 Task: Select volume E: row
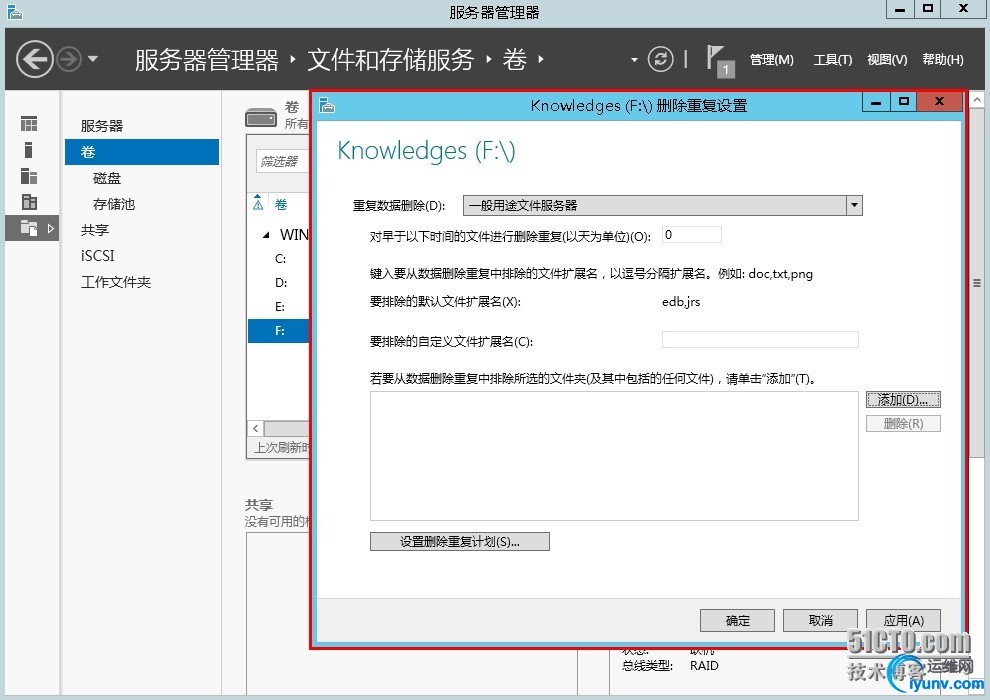(280, 307)
